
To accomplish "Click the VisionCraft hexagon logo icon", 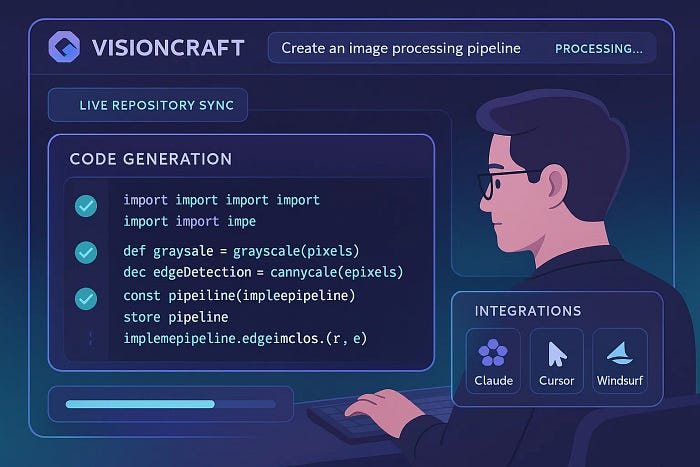I will (64, 46).
